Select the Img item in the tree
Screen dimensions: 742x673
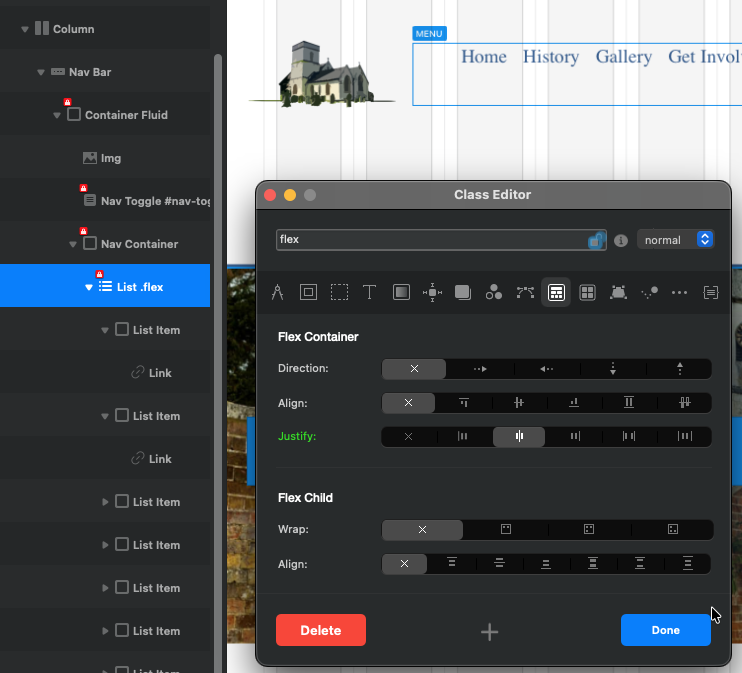point(110,158)
